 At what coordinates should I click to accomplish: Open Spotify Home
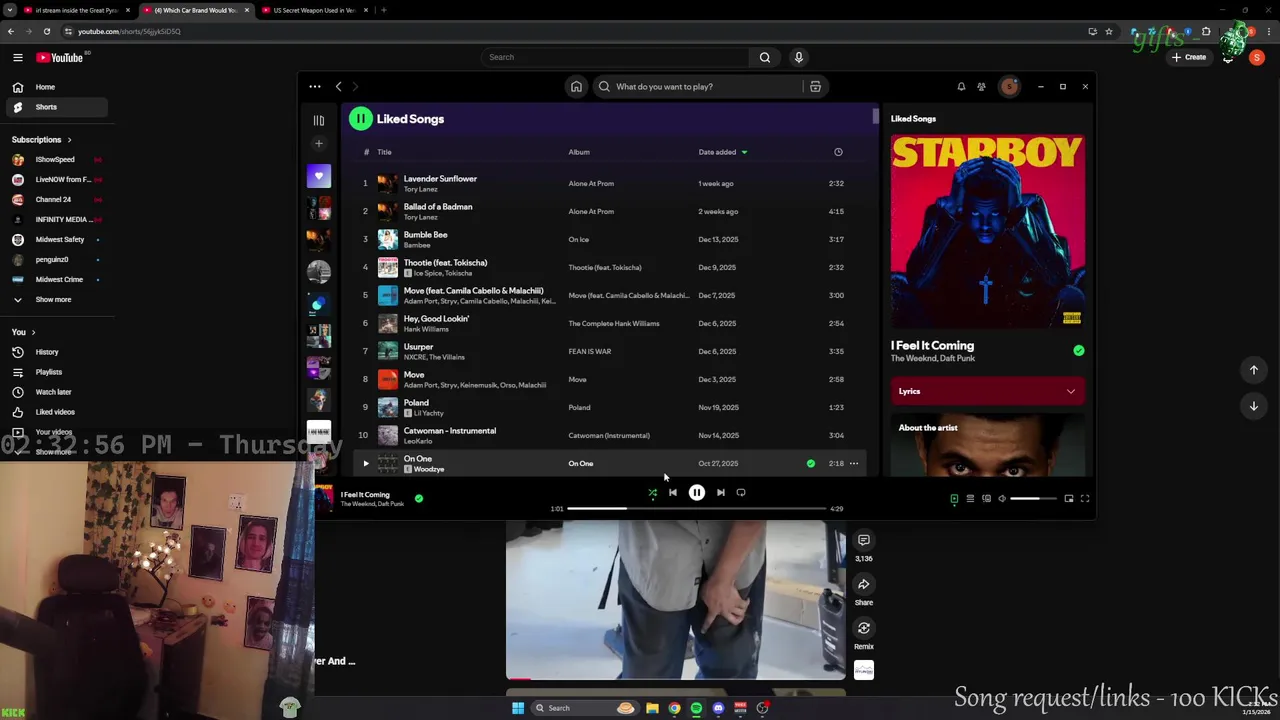(x=576, y=87)
